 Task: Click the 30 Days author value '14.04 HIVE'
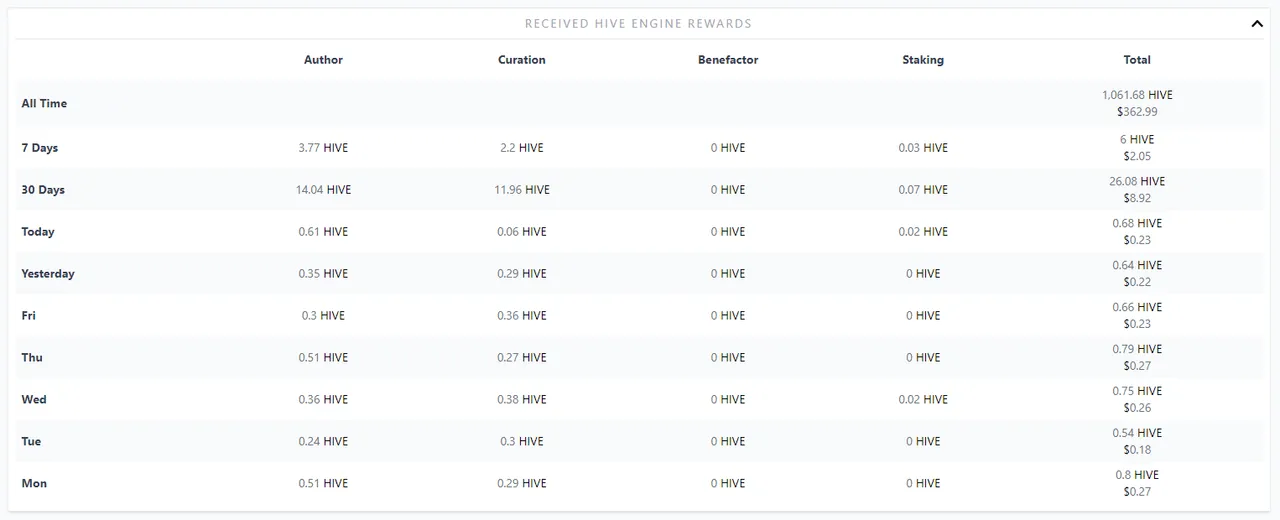(323, 190)
